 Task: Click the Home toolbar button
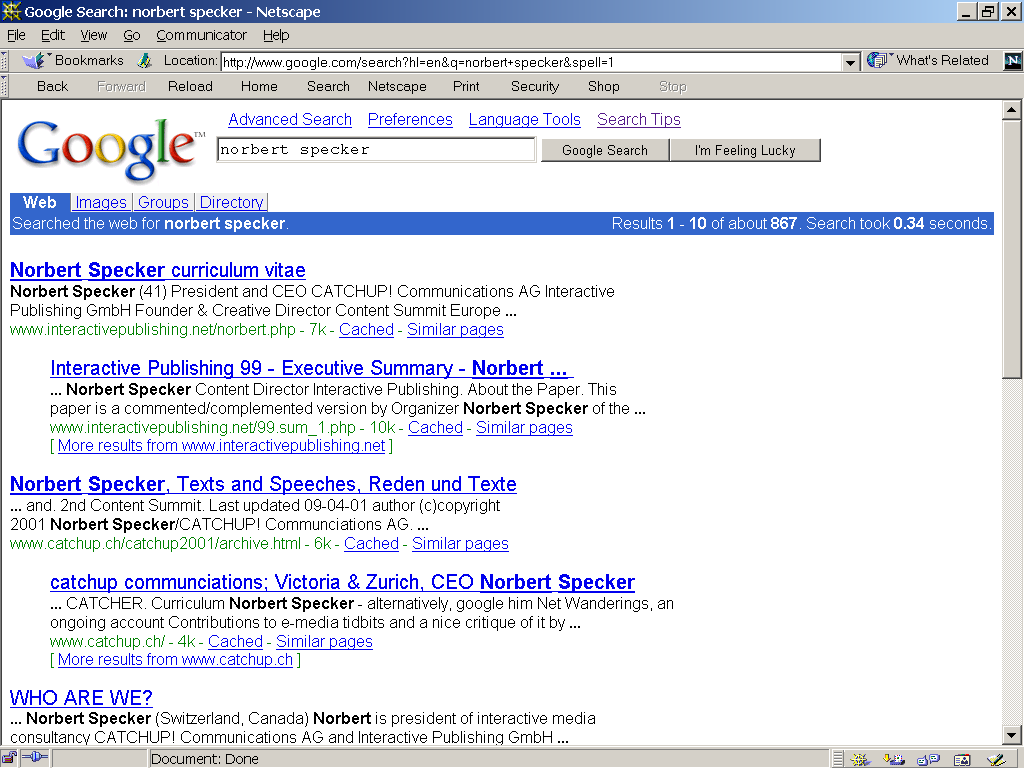(259, 86)
